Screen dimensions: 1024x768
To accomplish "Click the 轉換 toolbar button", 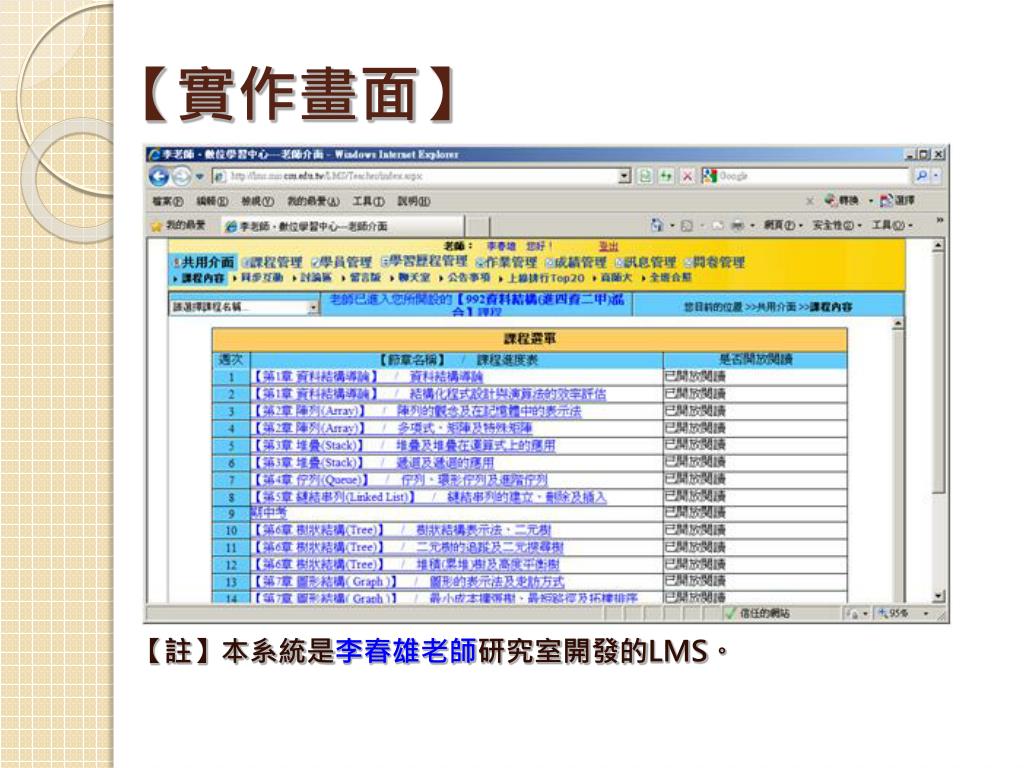I will pyautogui.click(x=842, y=200).
